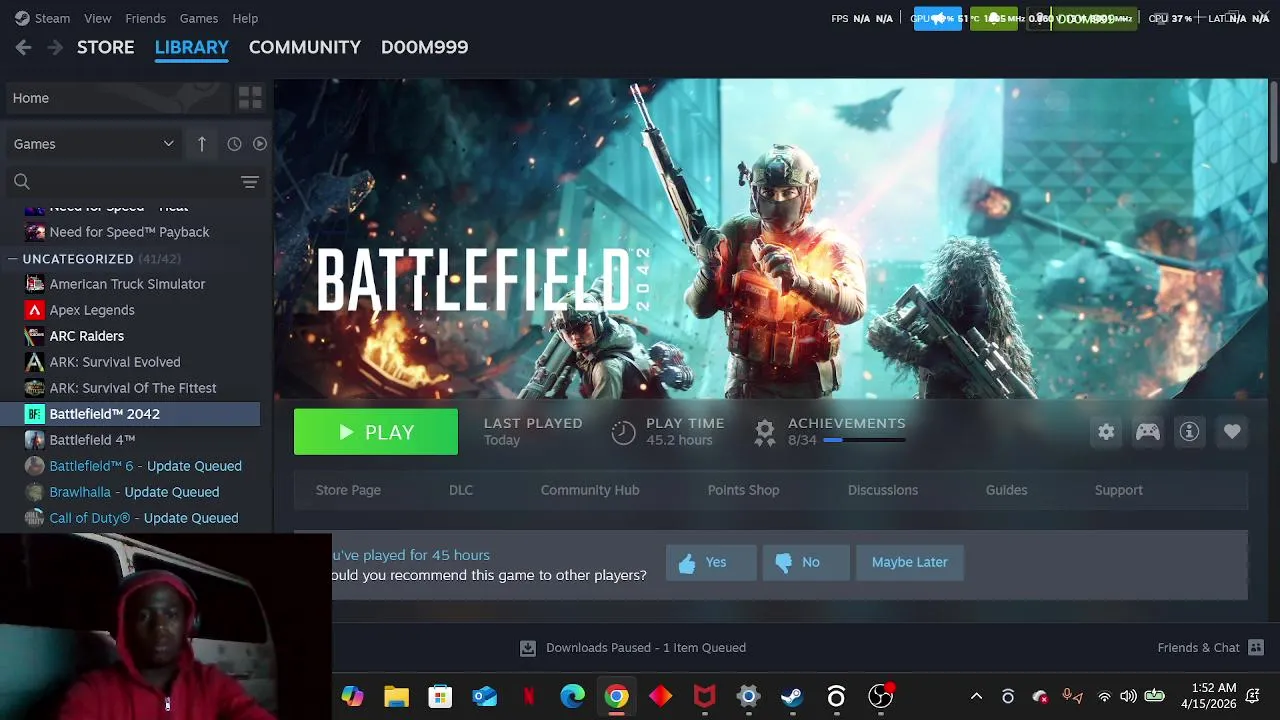Click the thumbs down icon on No
The height and width of the screenshot is (720, 1280).
(783, 563)
